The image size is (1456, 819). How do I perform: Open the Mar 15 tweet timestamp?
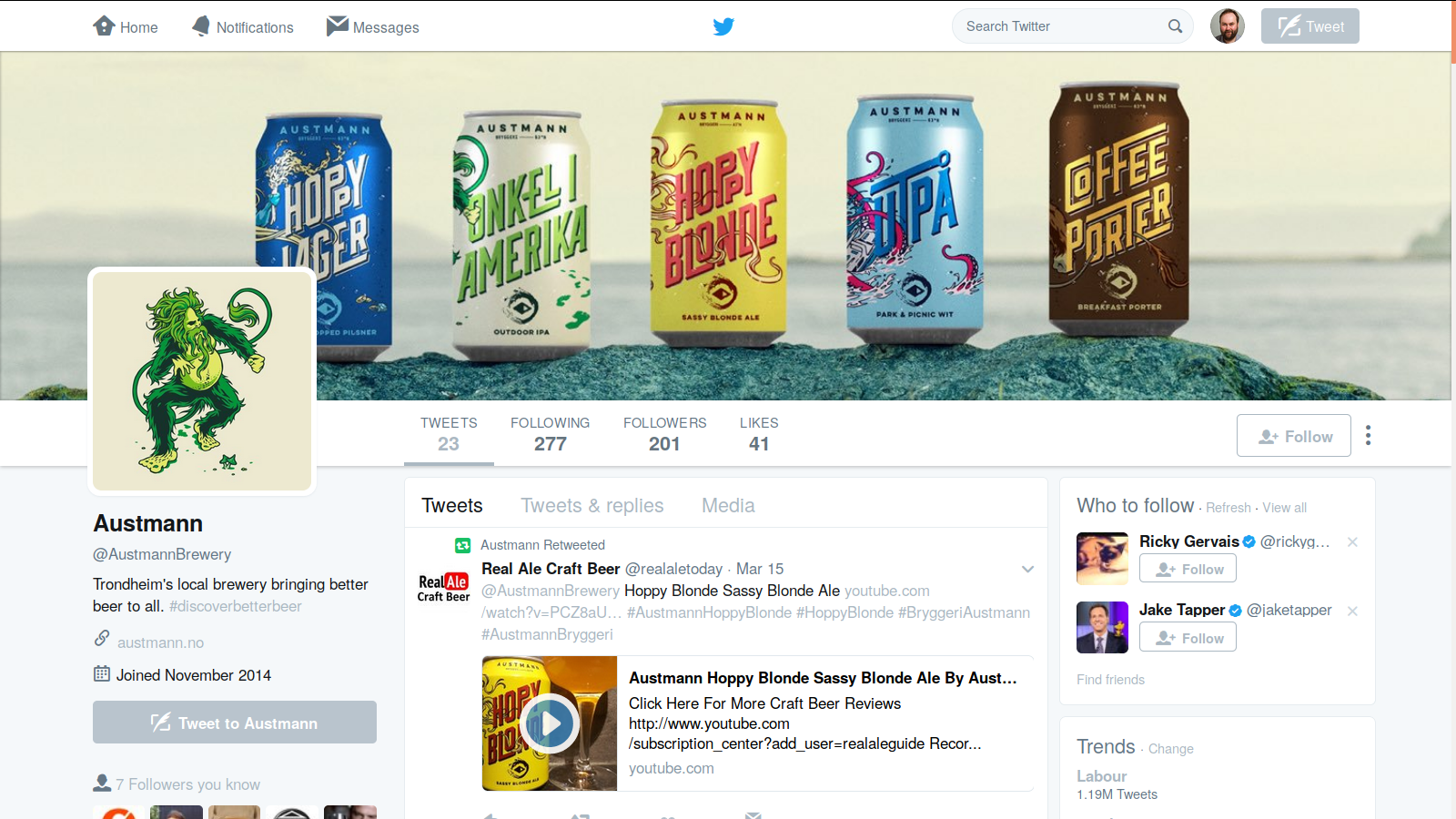coord(760,569)
